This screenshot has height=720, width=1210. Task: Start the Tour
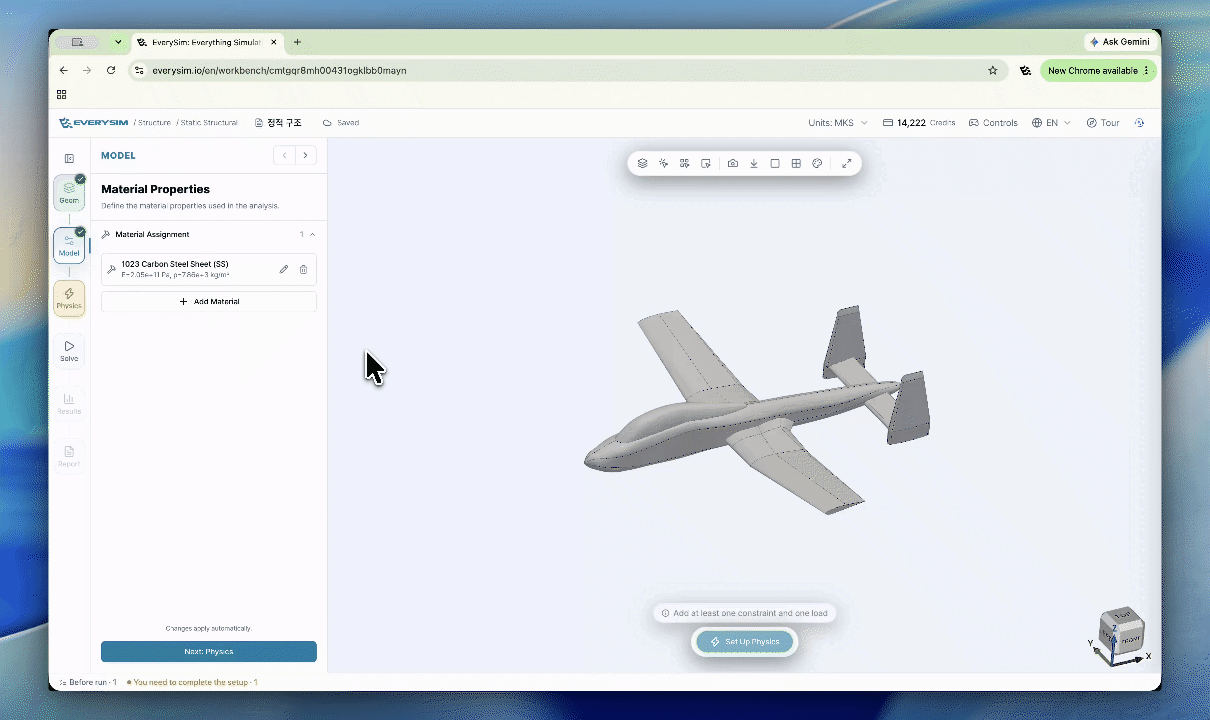(1103, 123)
